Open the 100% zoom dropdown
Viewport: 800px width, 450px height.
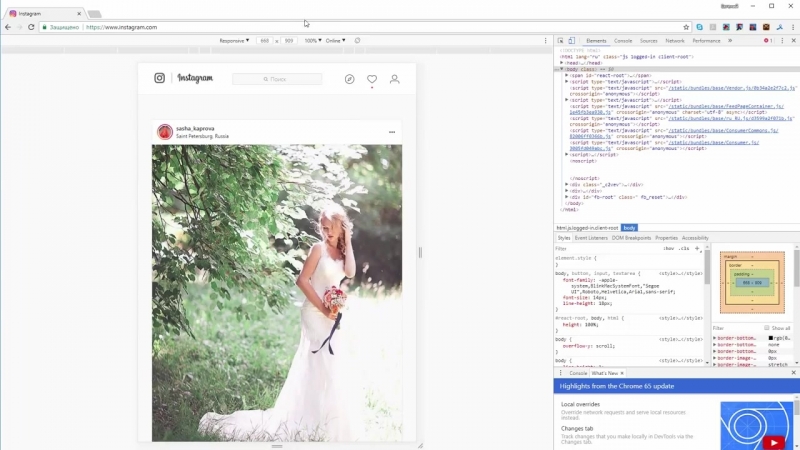[313, 40]
